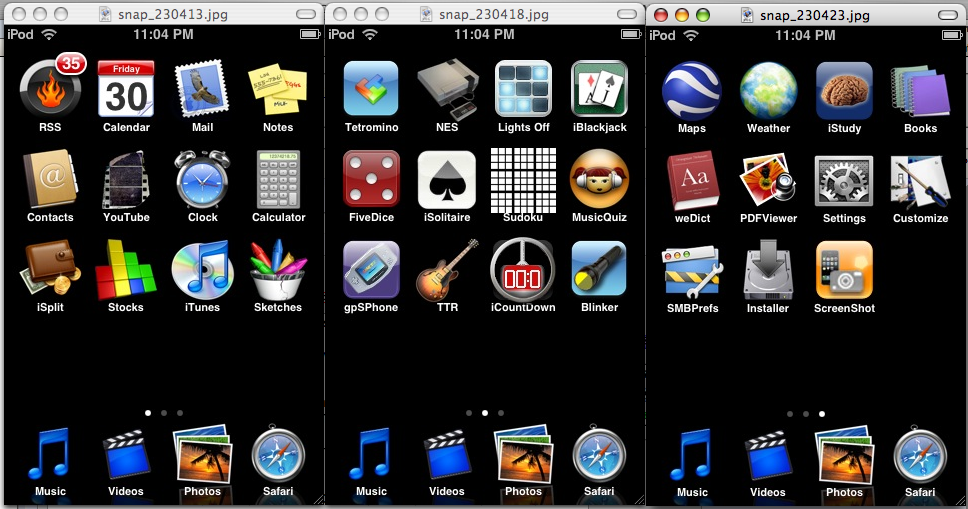Click toolbar pill button of snap_230423.jpg window

[948, 15]
